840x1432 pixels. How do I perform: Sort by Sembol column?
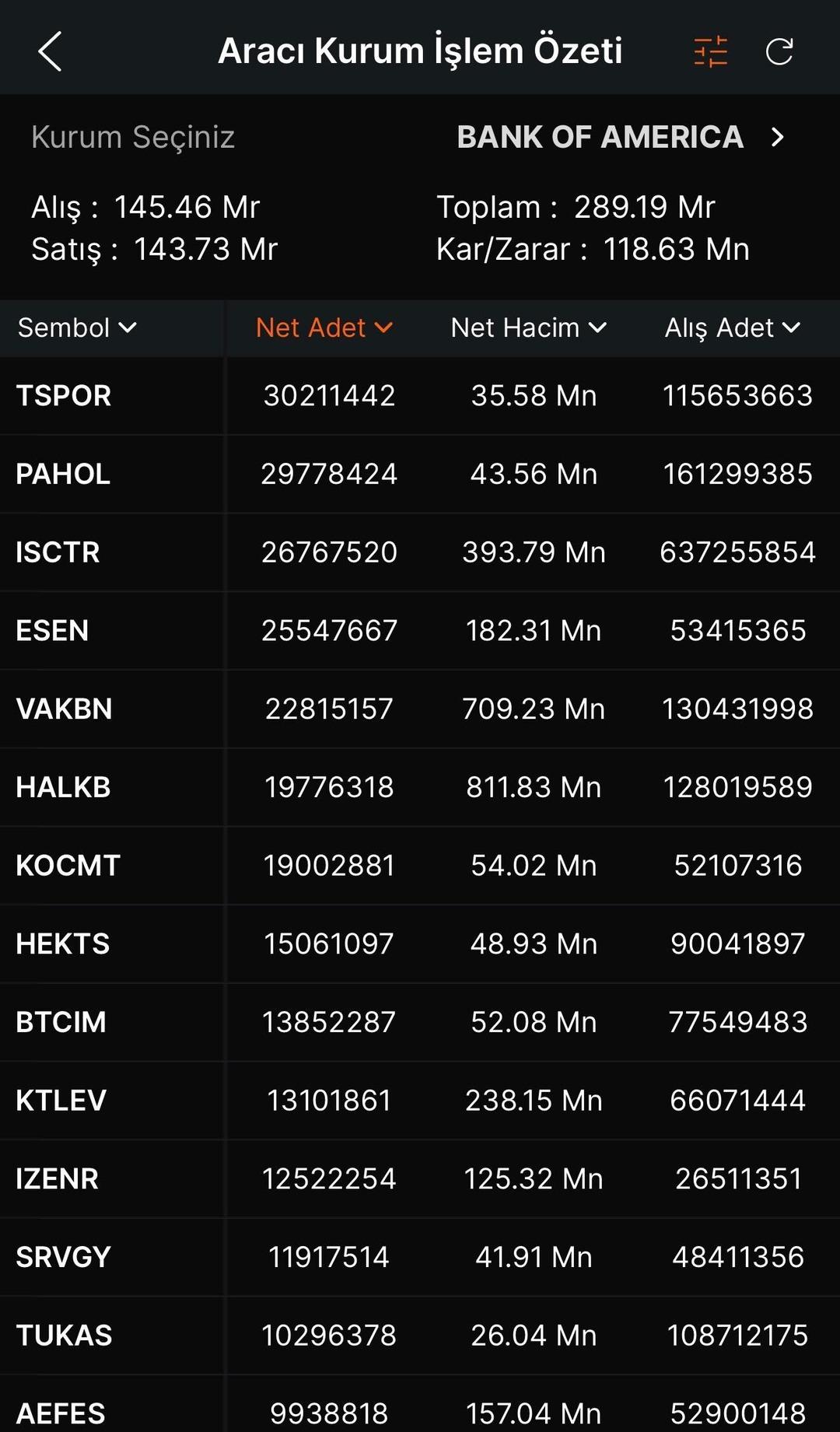click(x=77, y=328)
